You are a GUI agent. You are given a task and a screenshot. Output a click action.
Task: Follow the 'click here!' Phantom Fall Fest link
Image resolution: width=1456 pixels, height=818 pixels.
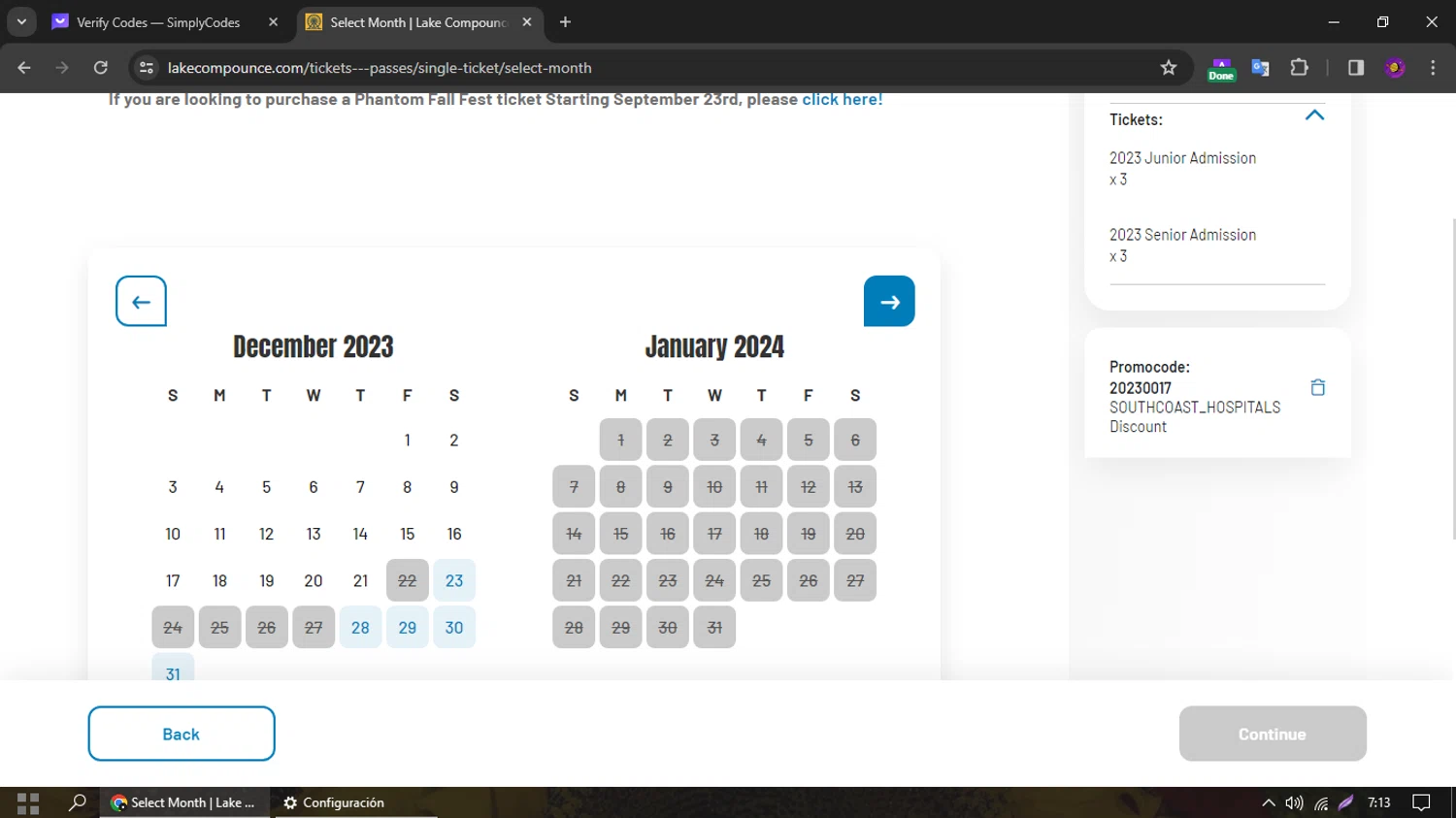click(x=842, y=99)
